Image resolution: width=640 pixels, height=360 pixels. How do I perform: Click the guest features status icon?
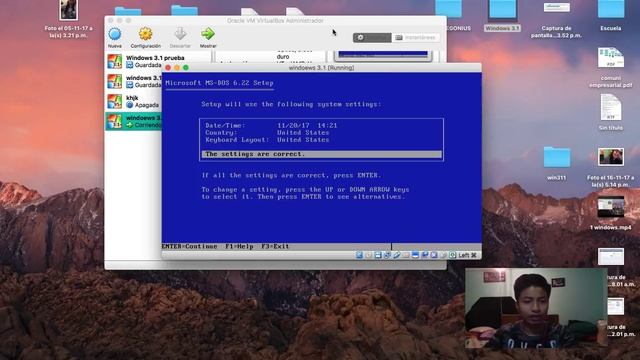[x=434, y=255]
